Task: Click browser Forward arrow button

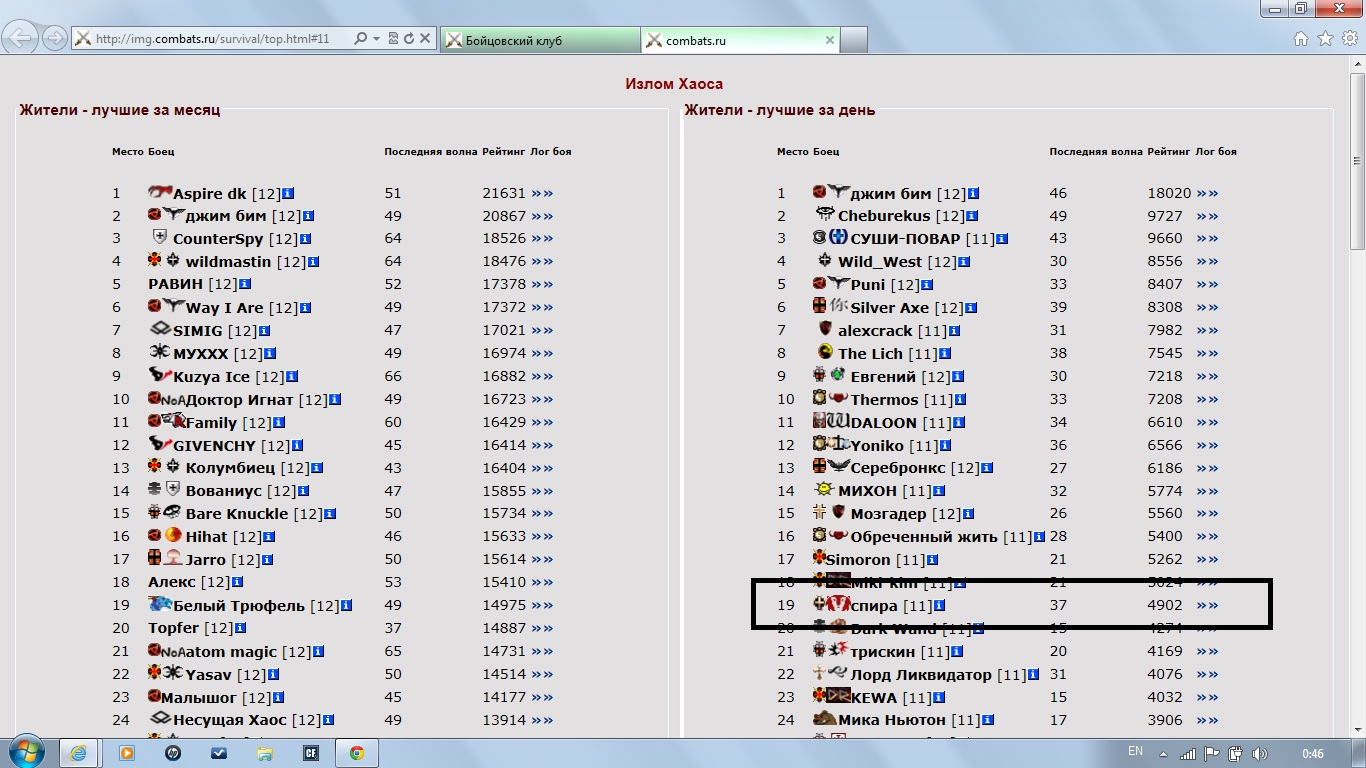Action: click(x=55, y=39)
